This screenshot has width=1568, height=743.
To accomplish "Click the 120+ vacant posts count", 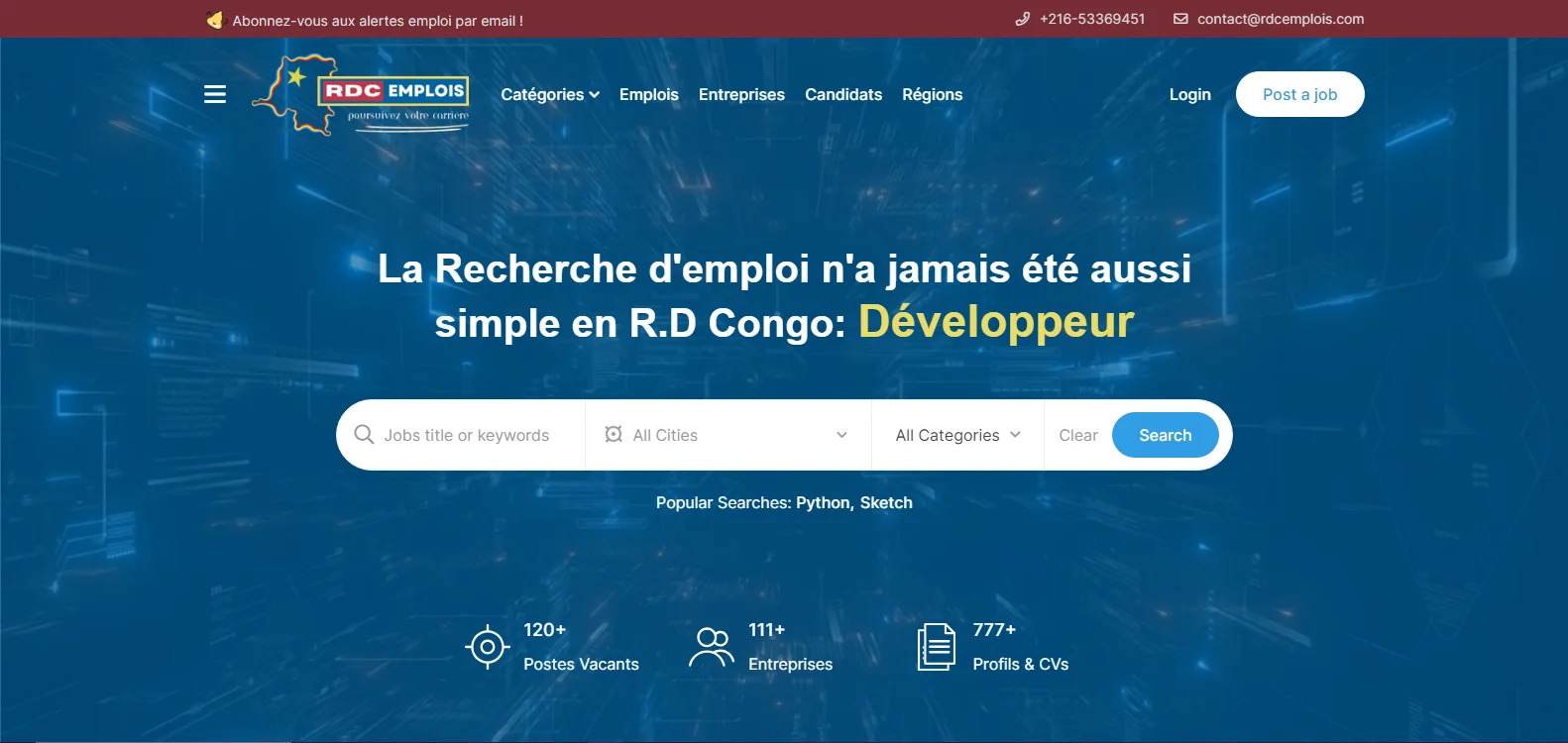I will click(545, 630).
